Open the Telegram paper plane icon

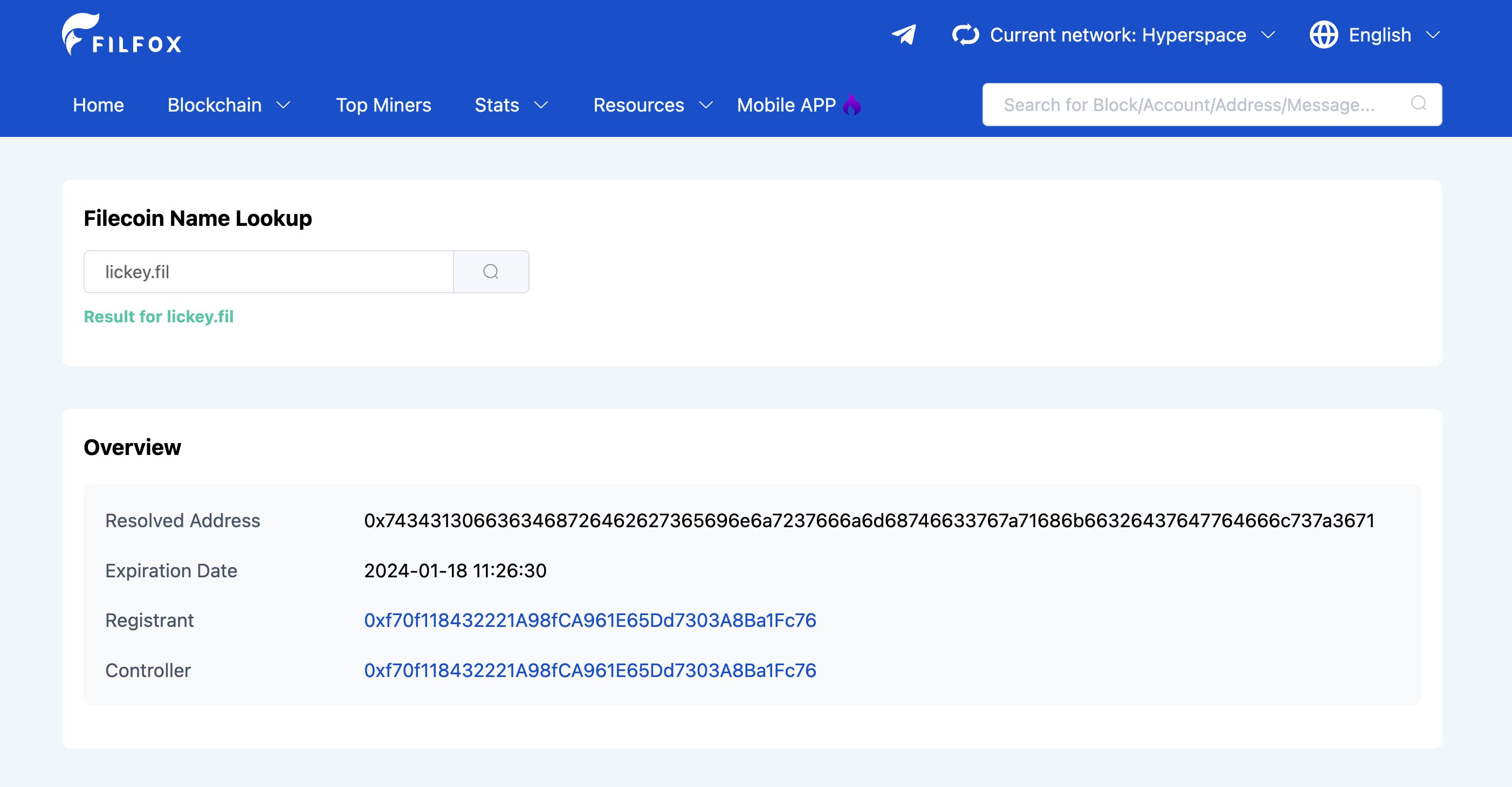(904, 34)
